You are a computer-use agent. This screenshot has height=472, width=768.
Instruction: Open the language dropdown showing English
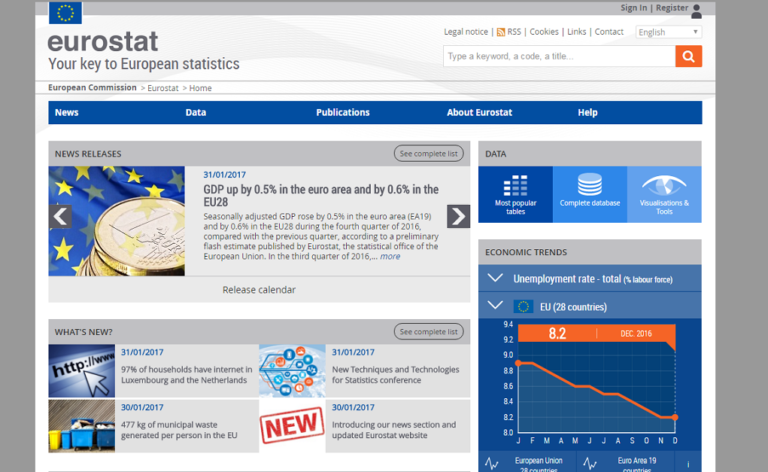coord(669,32)
